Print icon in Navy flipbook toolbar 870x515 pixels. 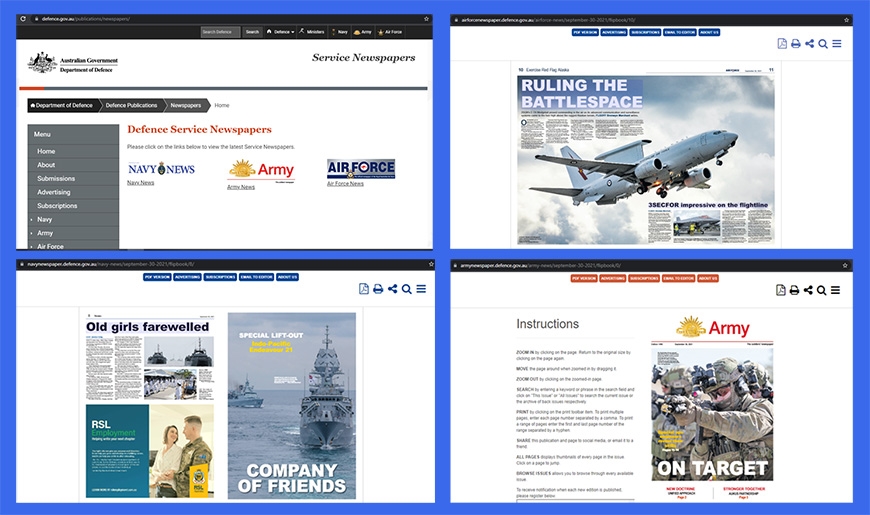tap(378, 289)
